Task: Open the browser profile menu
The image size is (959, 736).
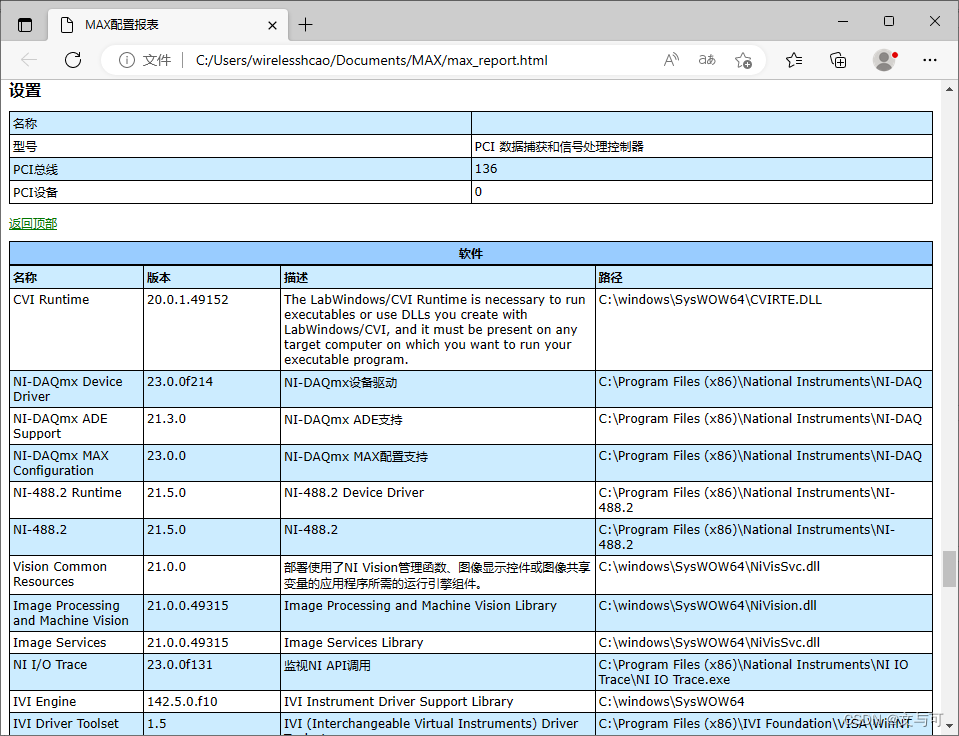Action: [x=883, y=60]
